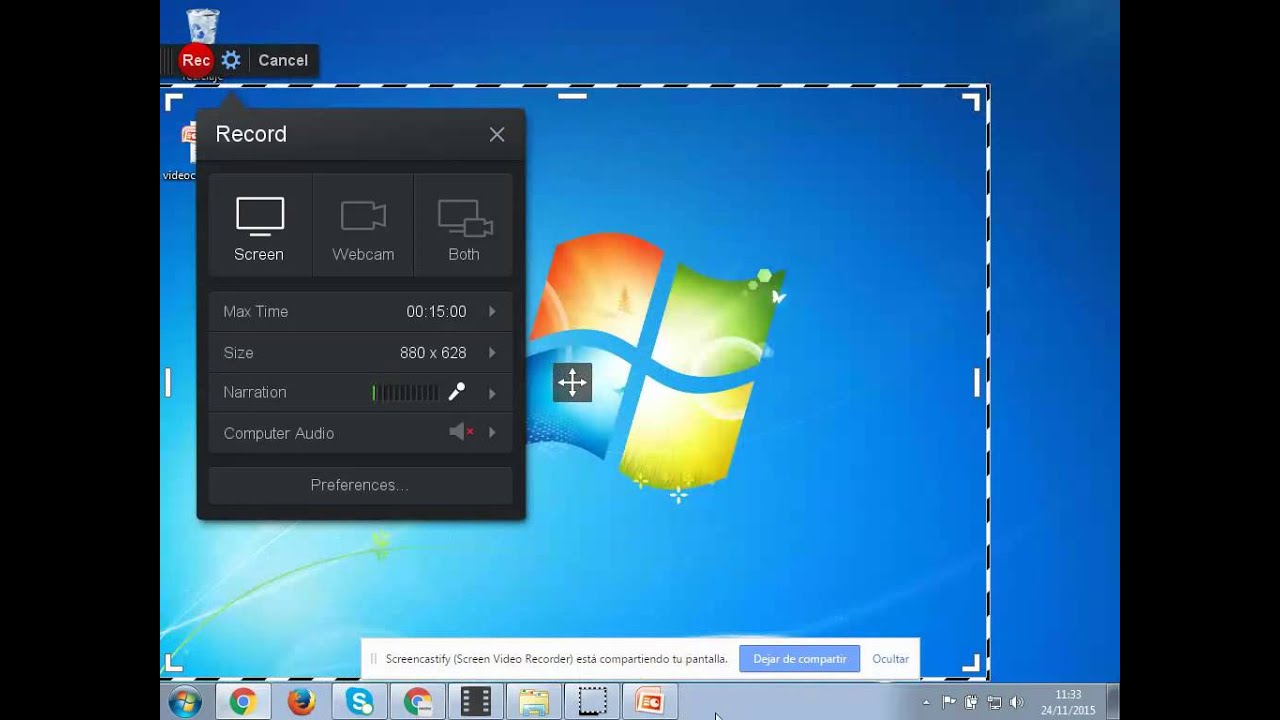This screenshot has height=720, width=1280.
Task: Click the 880 x 628 size value
Action: (x=433, y=353)
